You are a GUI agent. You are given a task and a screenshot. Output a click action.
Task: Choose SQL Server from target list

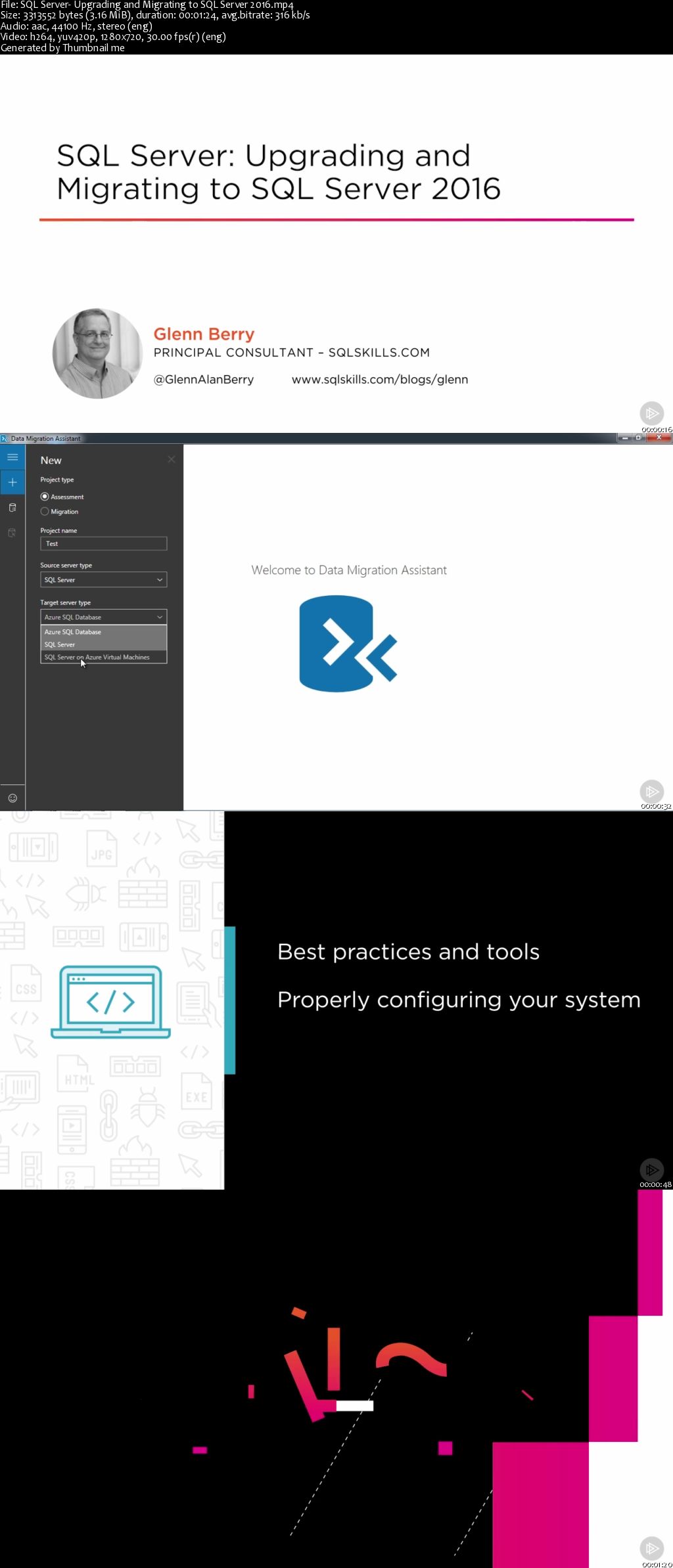coord(104,644)
